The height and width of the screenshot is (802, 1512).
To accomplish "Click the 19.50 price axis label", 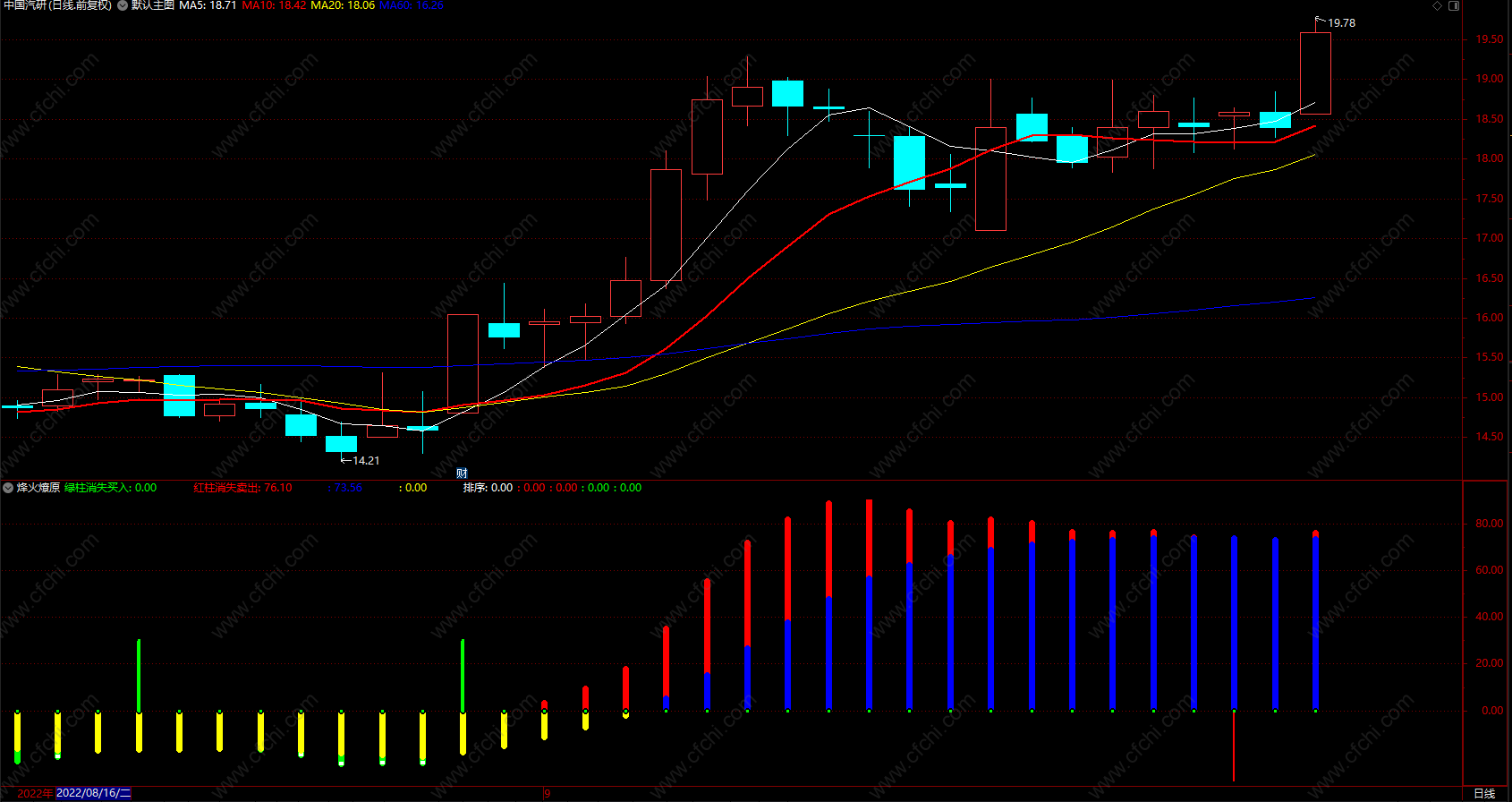I will (1490, 39).
